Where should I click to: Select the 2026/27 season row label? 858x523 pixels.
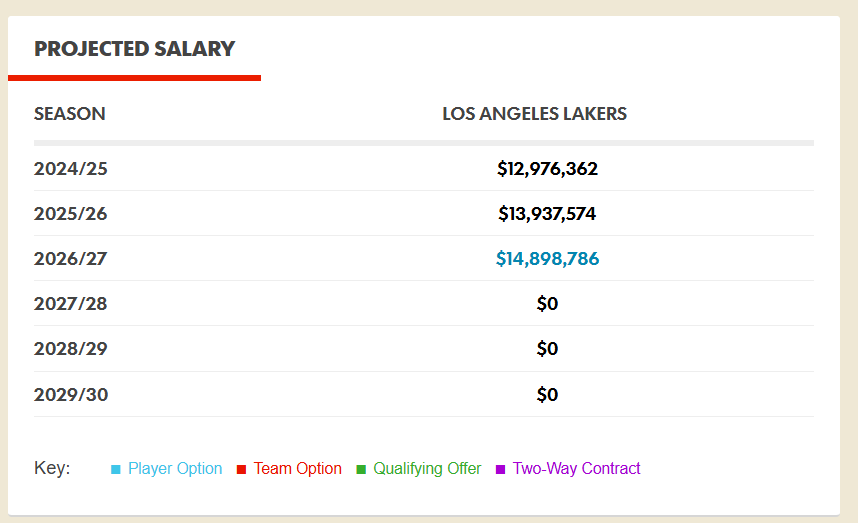(x=71, y=259)
